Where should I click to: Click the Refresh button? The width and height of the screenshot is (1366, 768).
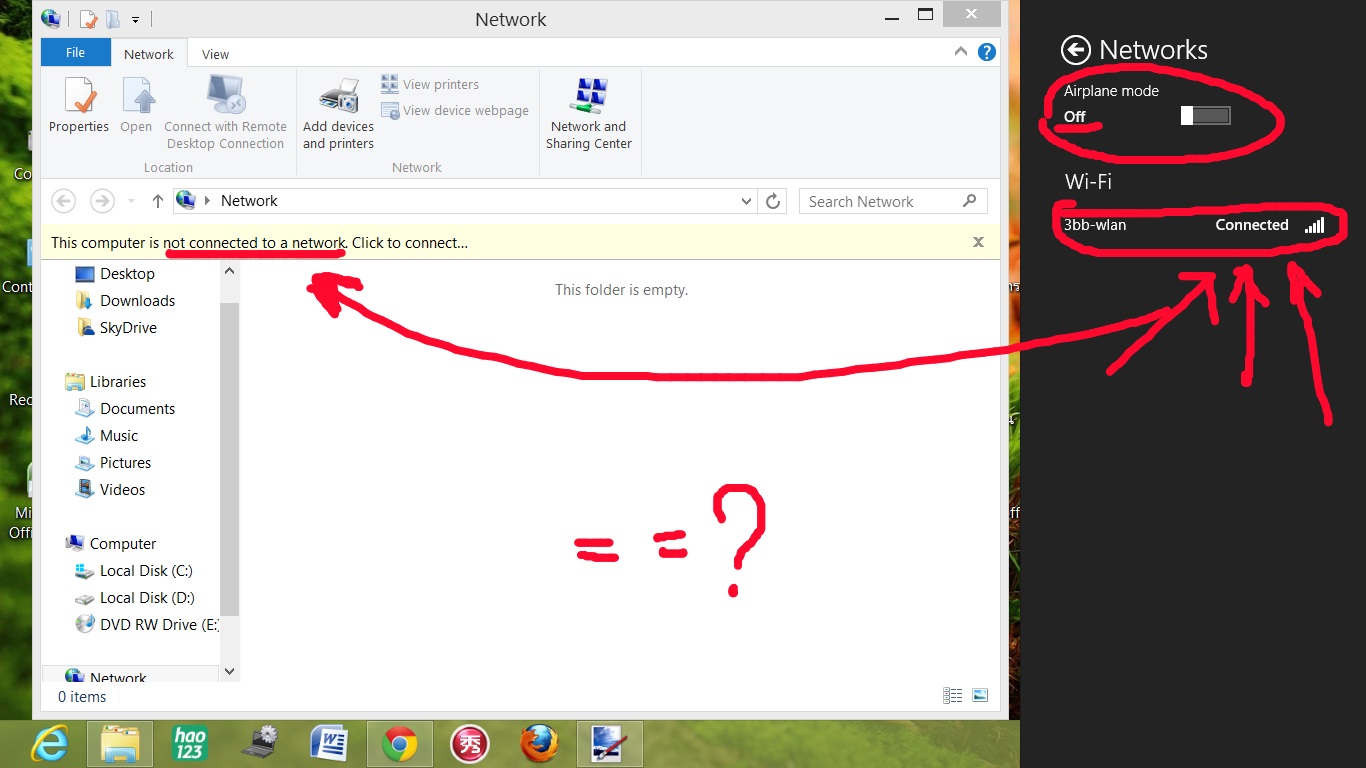pyautogui.click(x=773, y=201)
